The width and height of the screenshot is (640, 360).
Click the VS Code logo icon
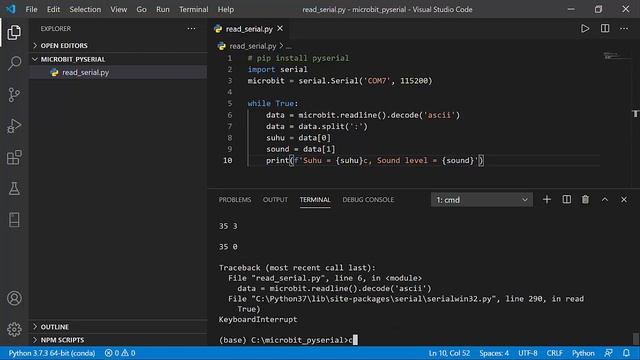point(11,9)
